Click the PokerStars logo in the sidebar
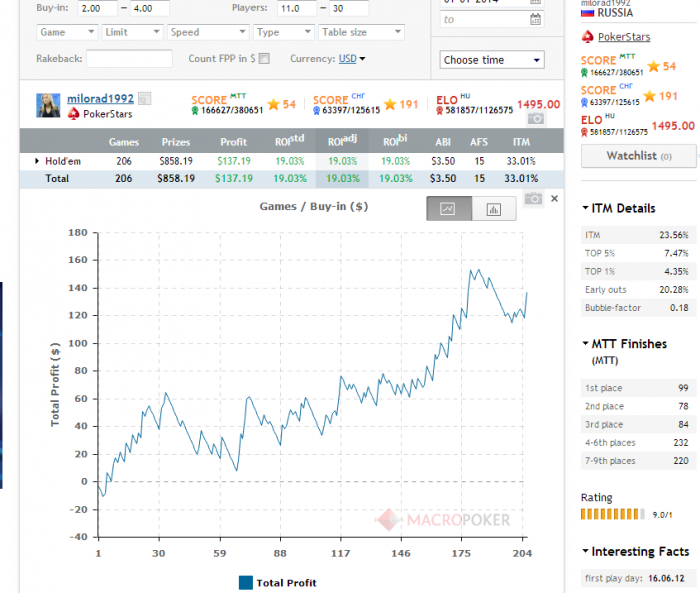The height and width of the screenshot is (593, 700). click(x=588, y=37)
